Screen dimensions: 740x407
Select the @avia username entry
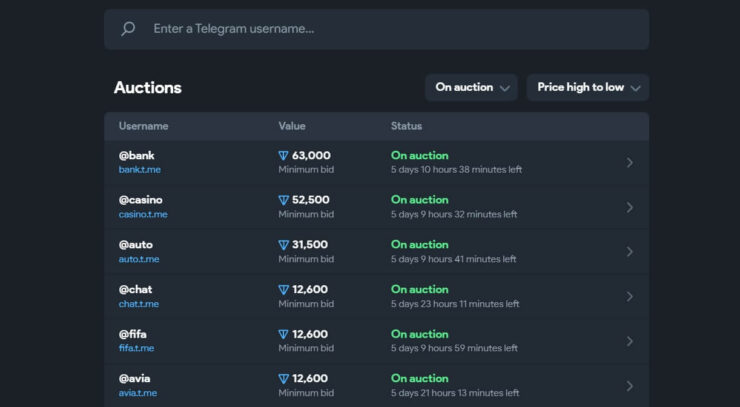(135, 378)
